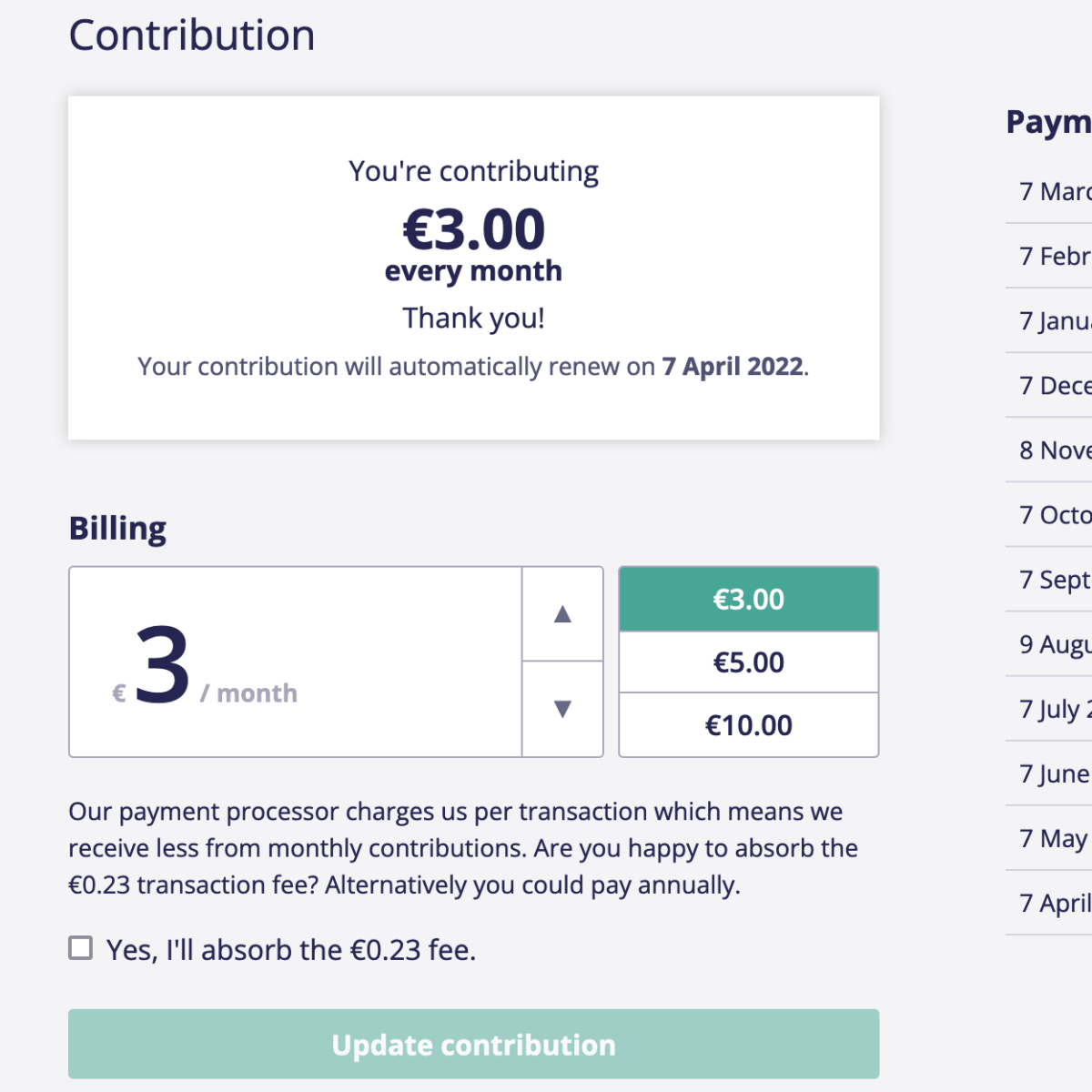1092x1092 pixels.
Task: Pick the €10.00 preset amount
Action: [x=748, y=725]
